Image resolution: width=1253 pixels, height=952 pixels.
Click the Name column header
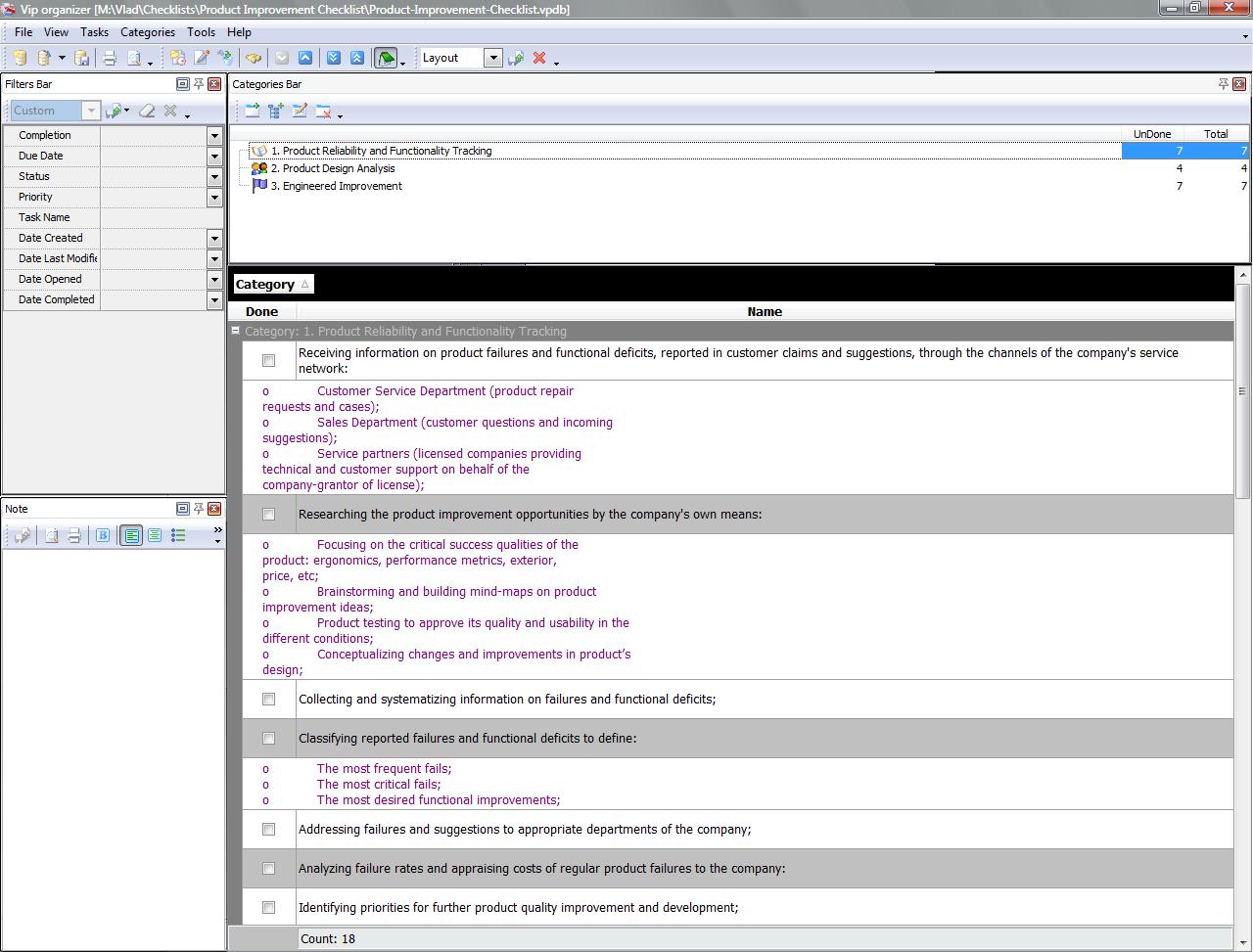[x=764, y=312]
